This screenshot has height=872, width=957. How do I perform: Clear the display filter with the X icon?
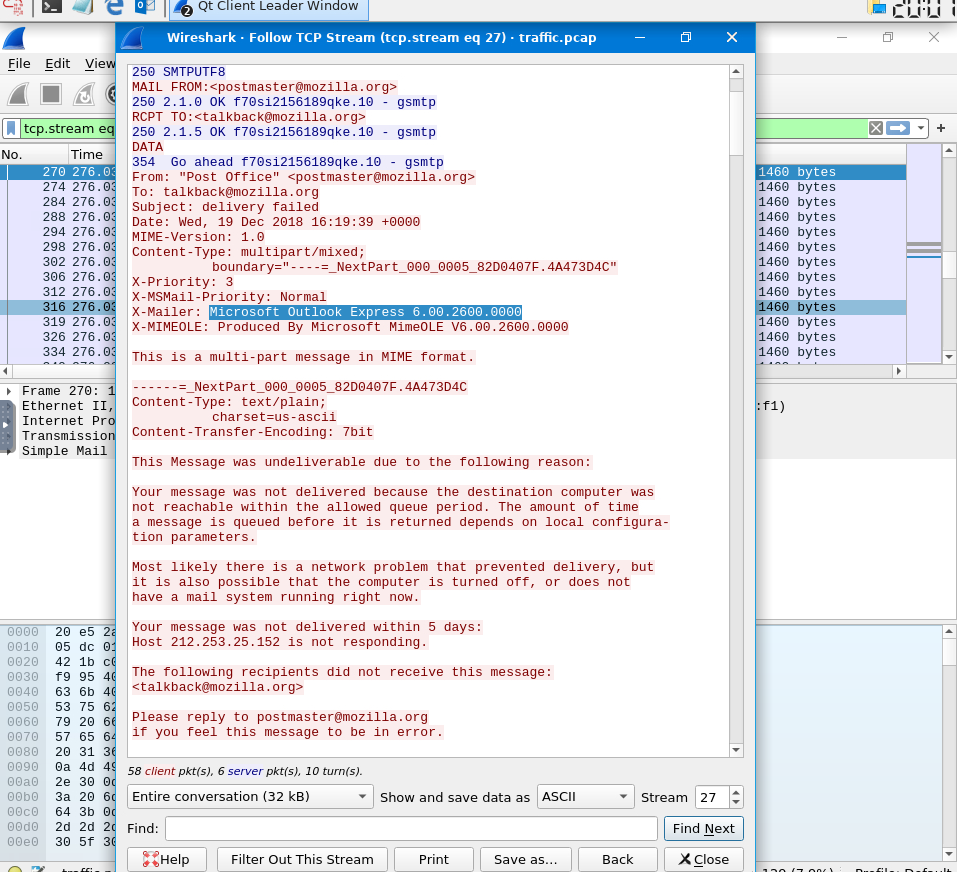(x=876, y=128)
